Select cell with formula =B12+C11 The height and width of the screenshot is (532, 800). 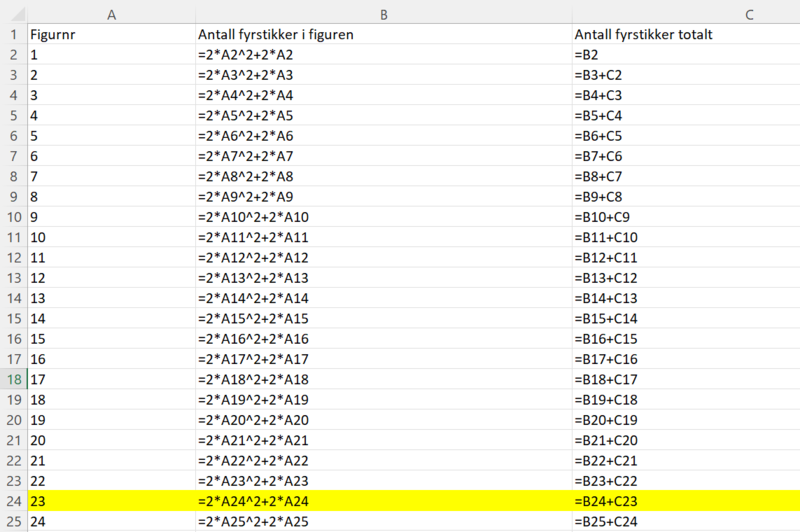686,258
